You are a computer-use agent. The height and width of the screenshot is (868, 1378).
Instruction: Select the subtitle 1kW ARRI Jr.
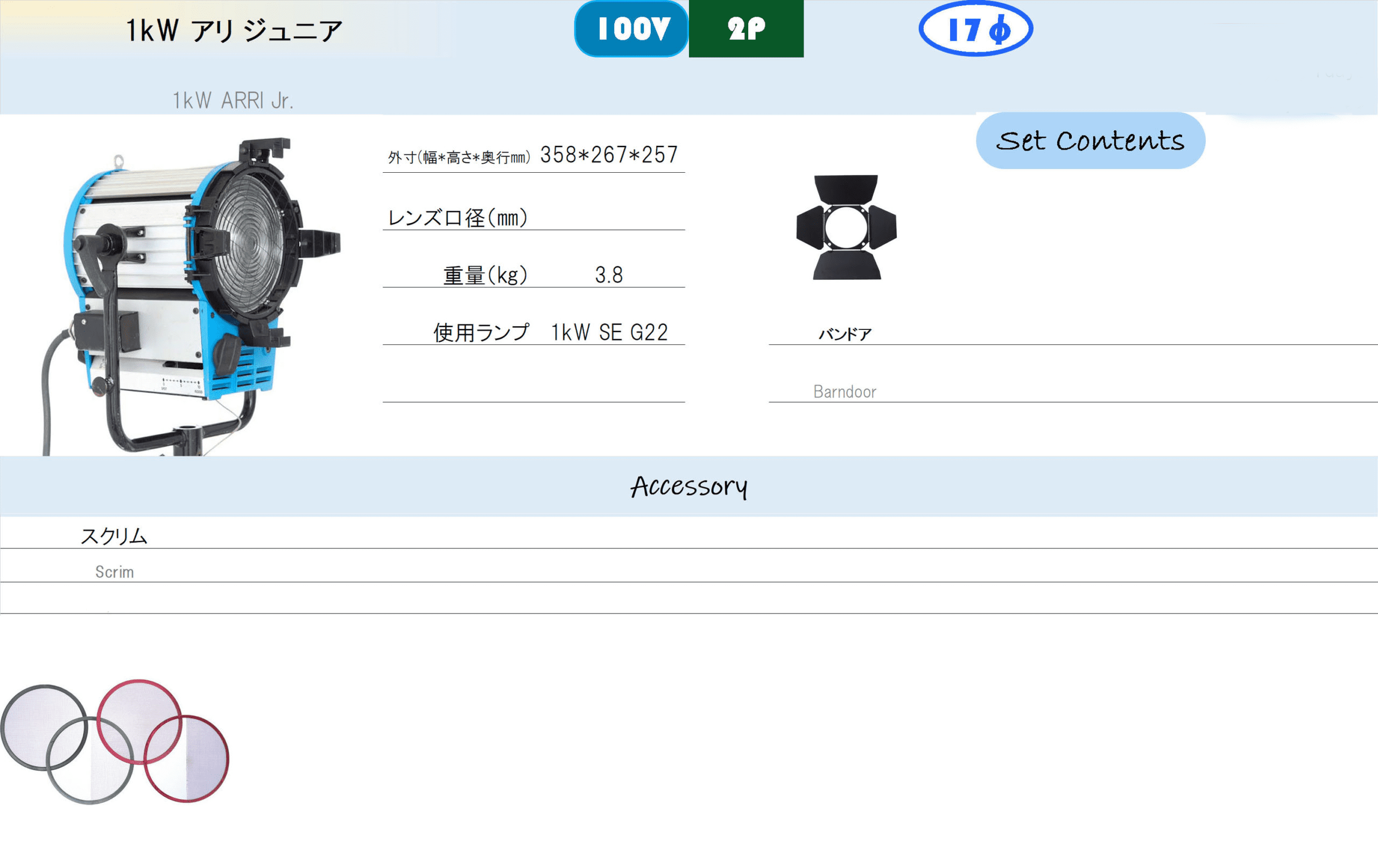click(x=233, y=101)
